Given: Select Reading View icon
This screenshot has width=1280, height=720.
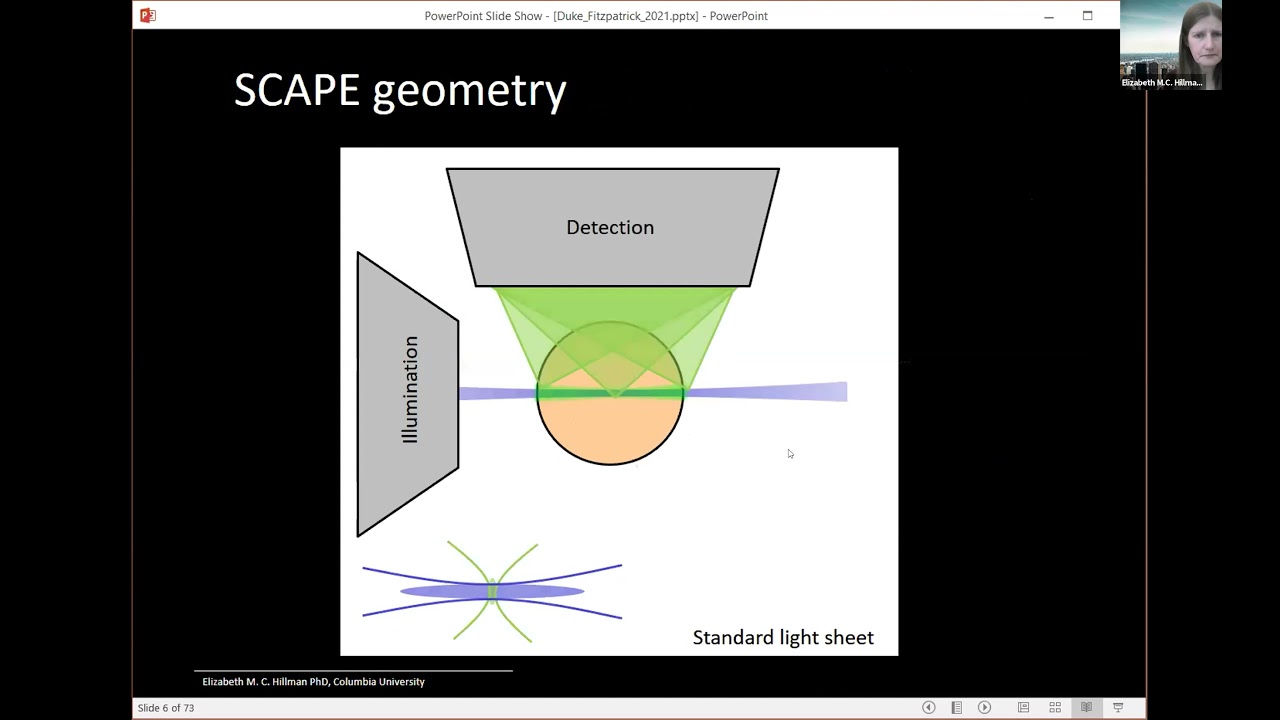Looking at the screenshot, I should (1086, 707).
